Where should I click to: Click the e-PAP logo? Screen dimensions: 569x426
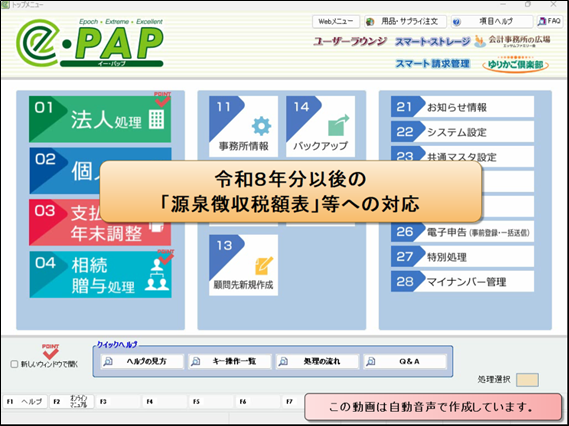tap(90, 43)
